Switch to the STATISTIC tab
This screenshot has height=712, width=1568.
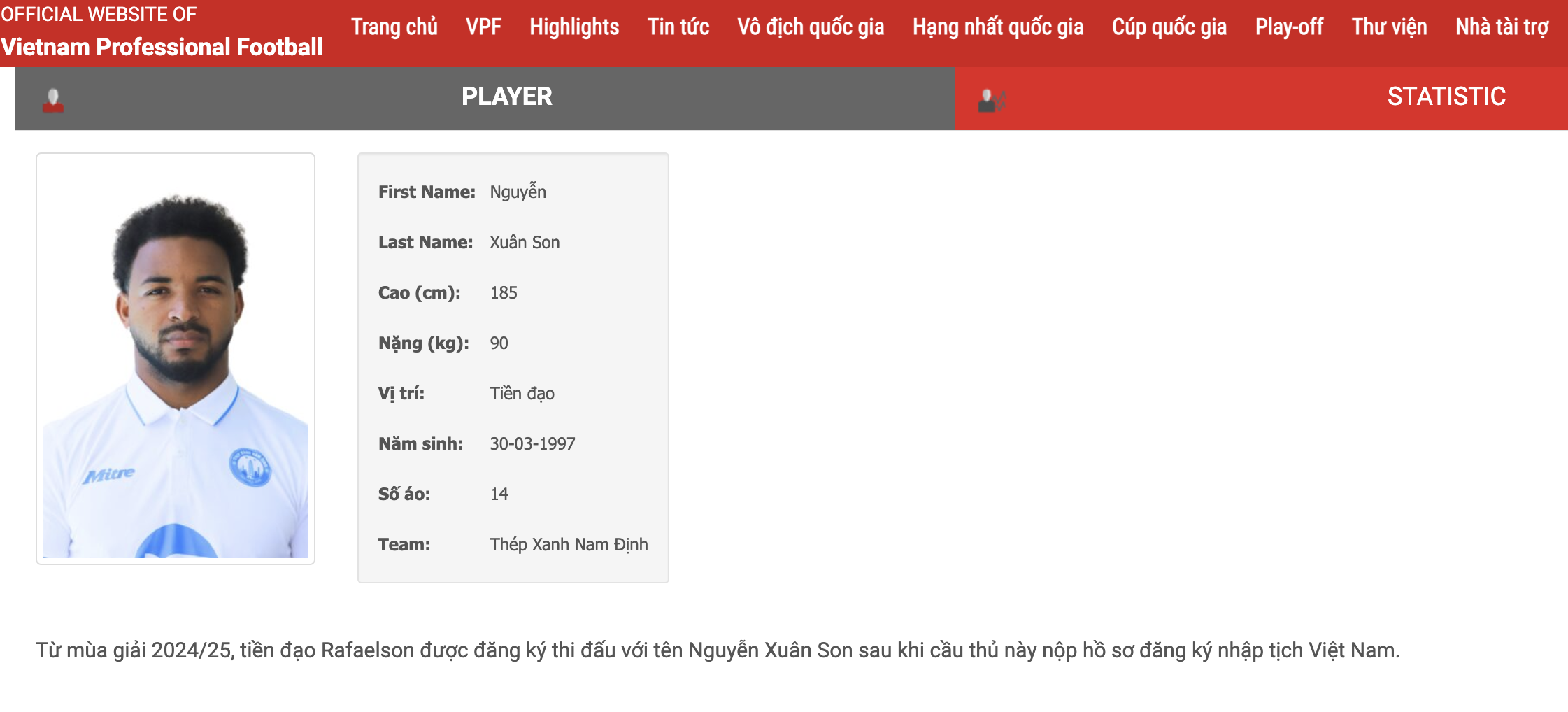click(x=1446, y=97)
